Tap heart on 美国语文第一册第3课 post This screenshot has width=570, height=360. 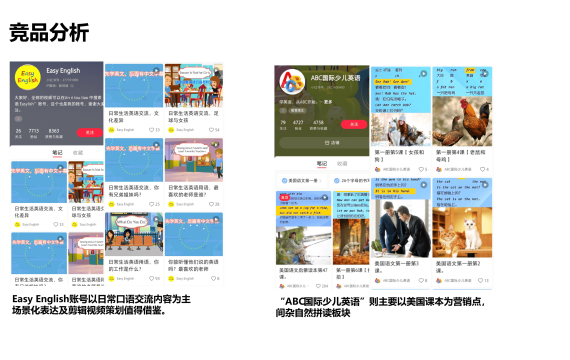(421, 280)
